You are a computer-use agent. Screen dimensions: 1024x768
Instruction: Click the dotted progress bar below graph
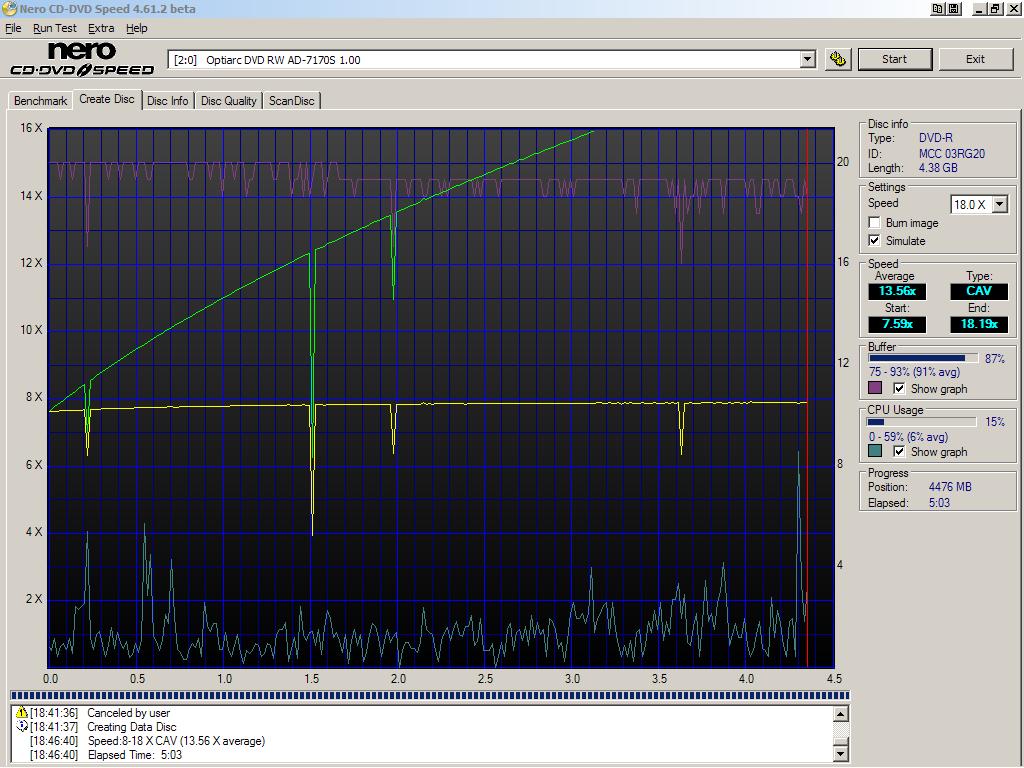pyautogui.click(x=430, y=696)
